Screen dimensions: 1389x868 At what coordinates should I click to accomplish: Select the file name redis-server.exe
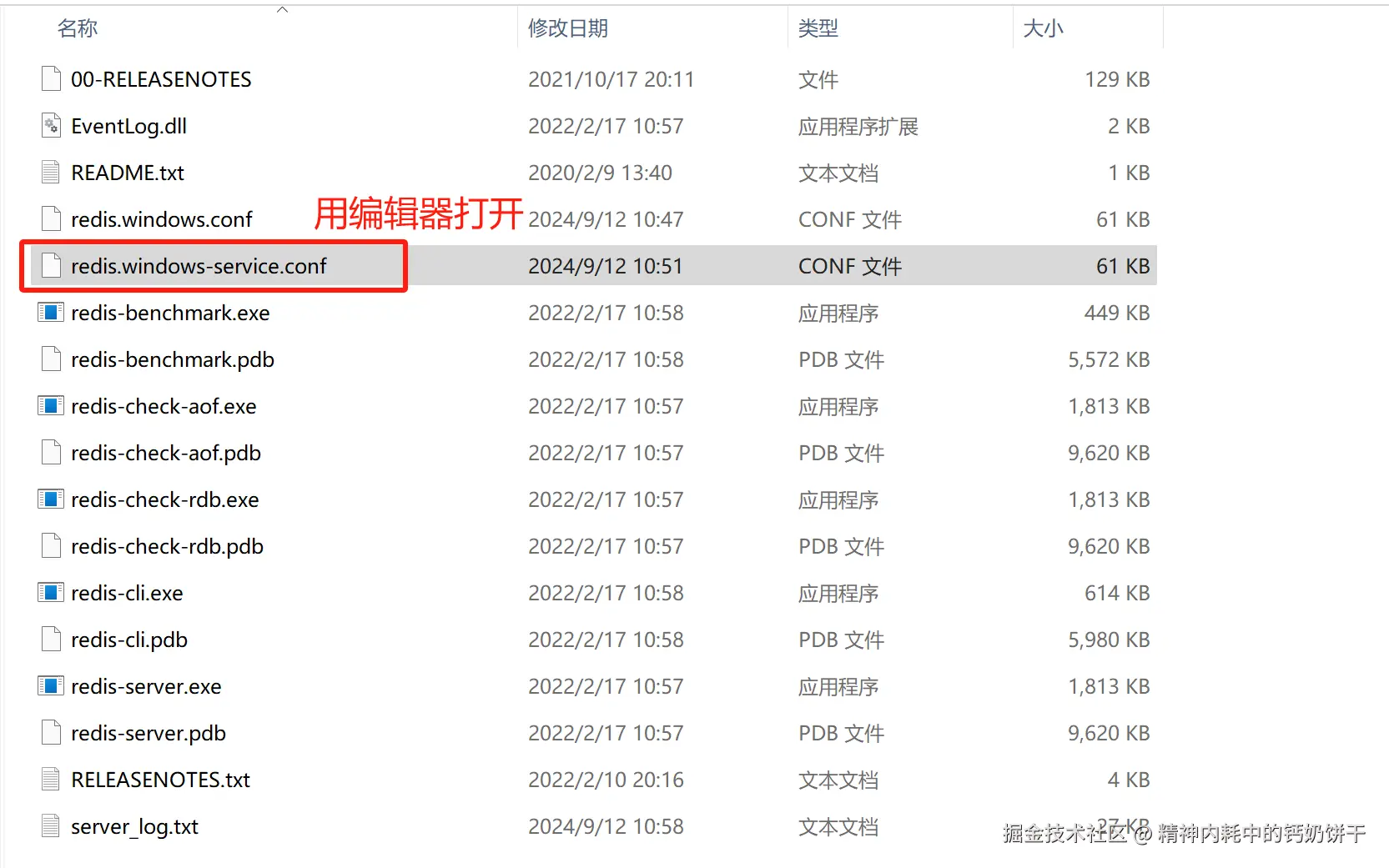tap(146, 686)
